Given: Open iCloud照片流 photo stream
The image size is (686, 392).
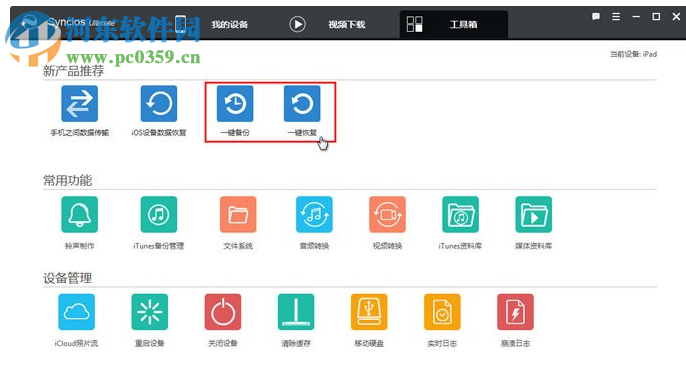Looking at the screenshot, I should pos(76,312).
